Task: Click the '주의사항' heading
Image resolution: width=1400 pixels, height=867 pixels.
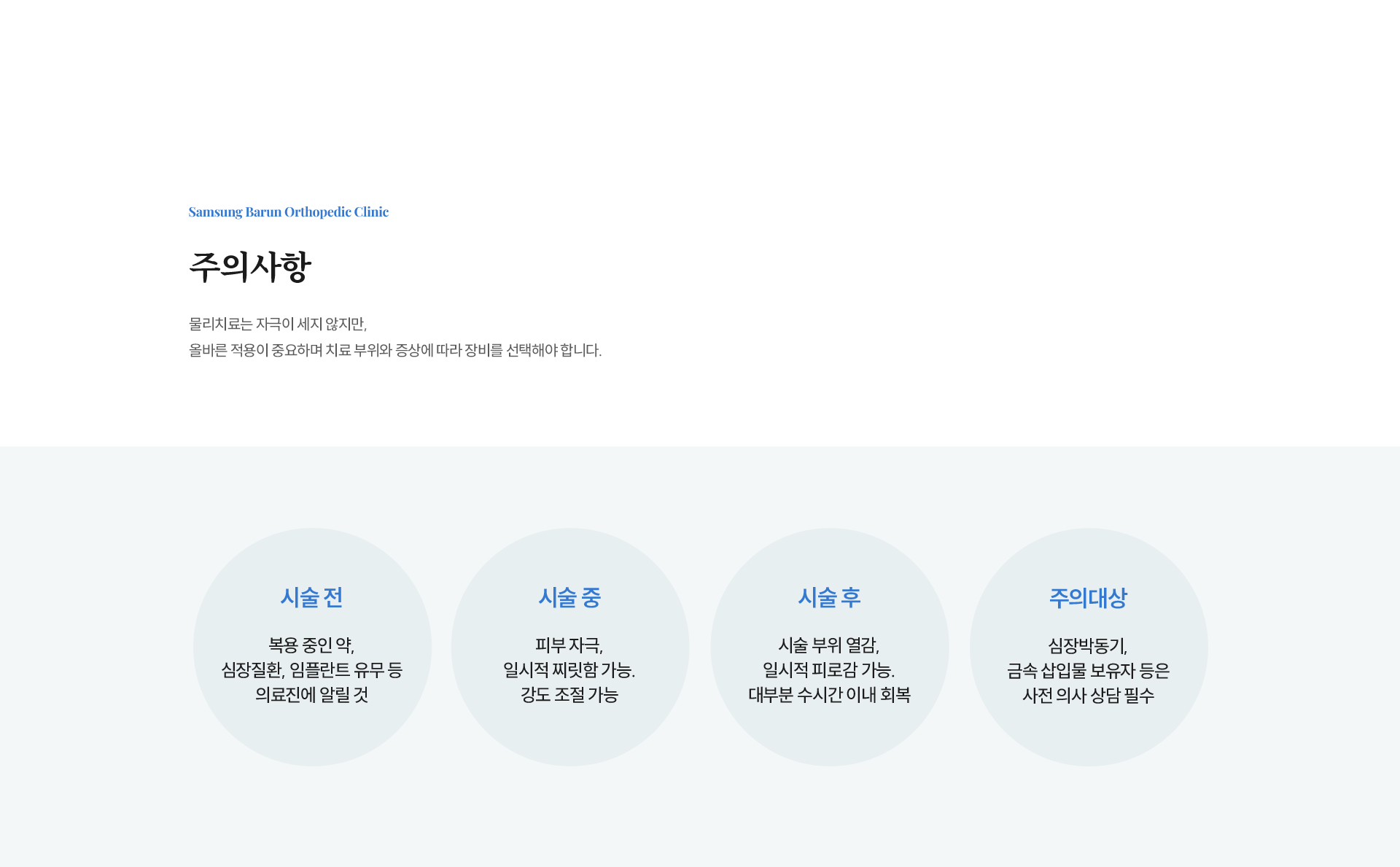Action: (x=250, y=267)
